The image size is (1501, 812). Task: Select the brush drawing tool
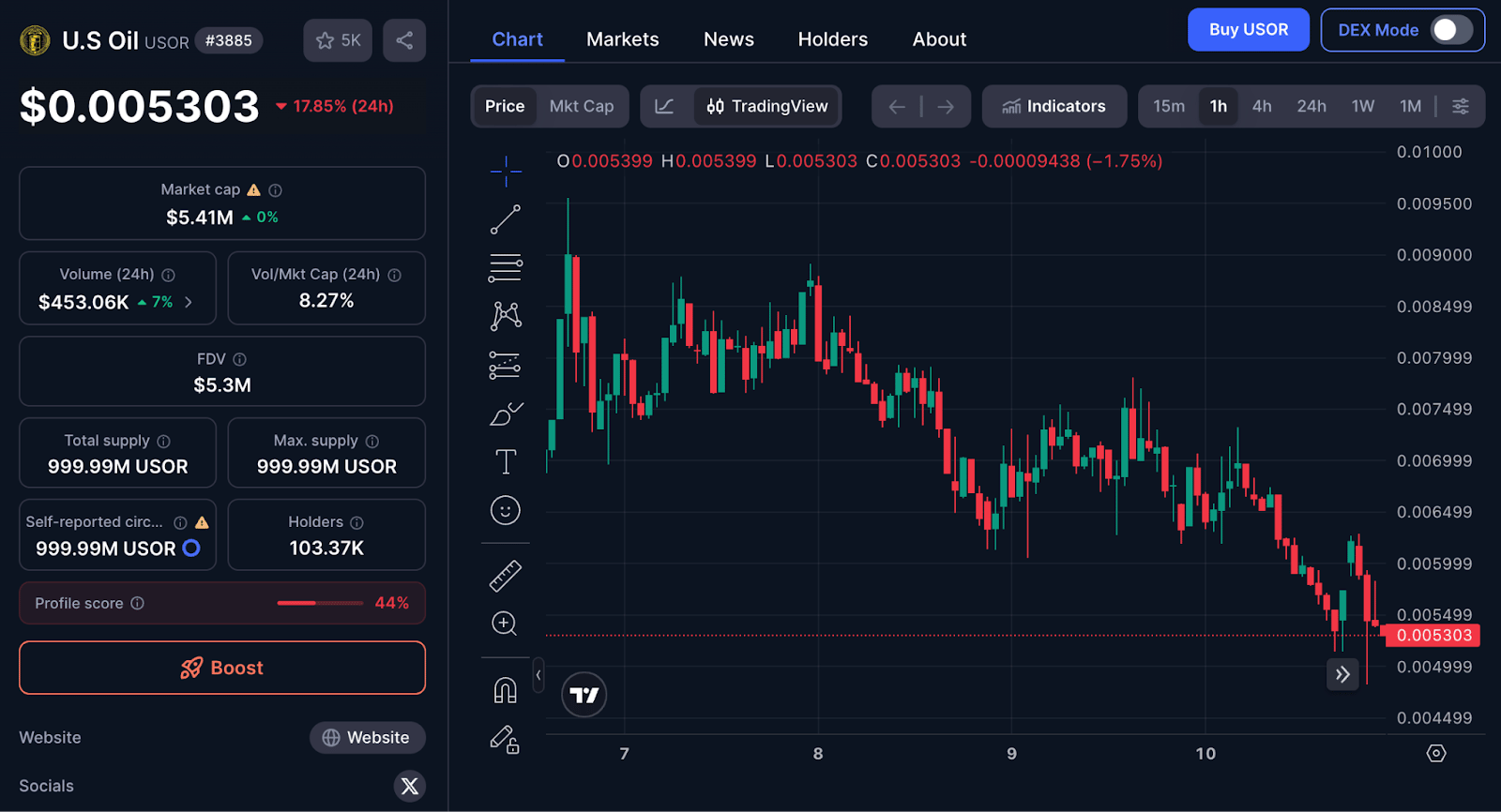(x=506, y=414)
